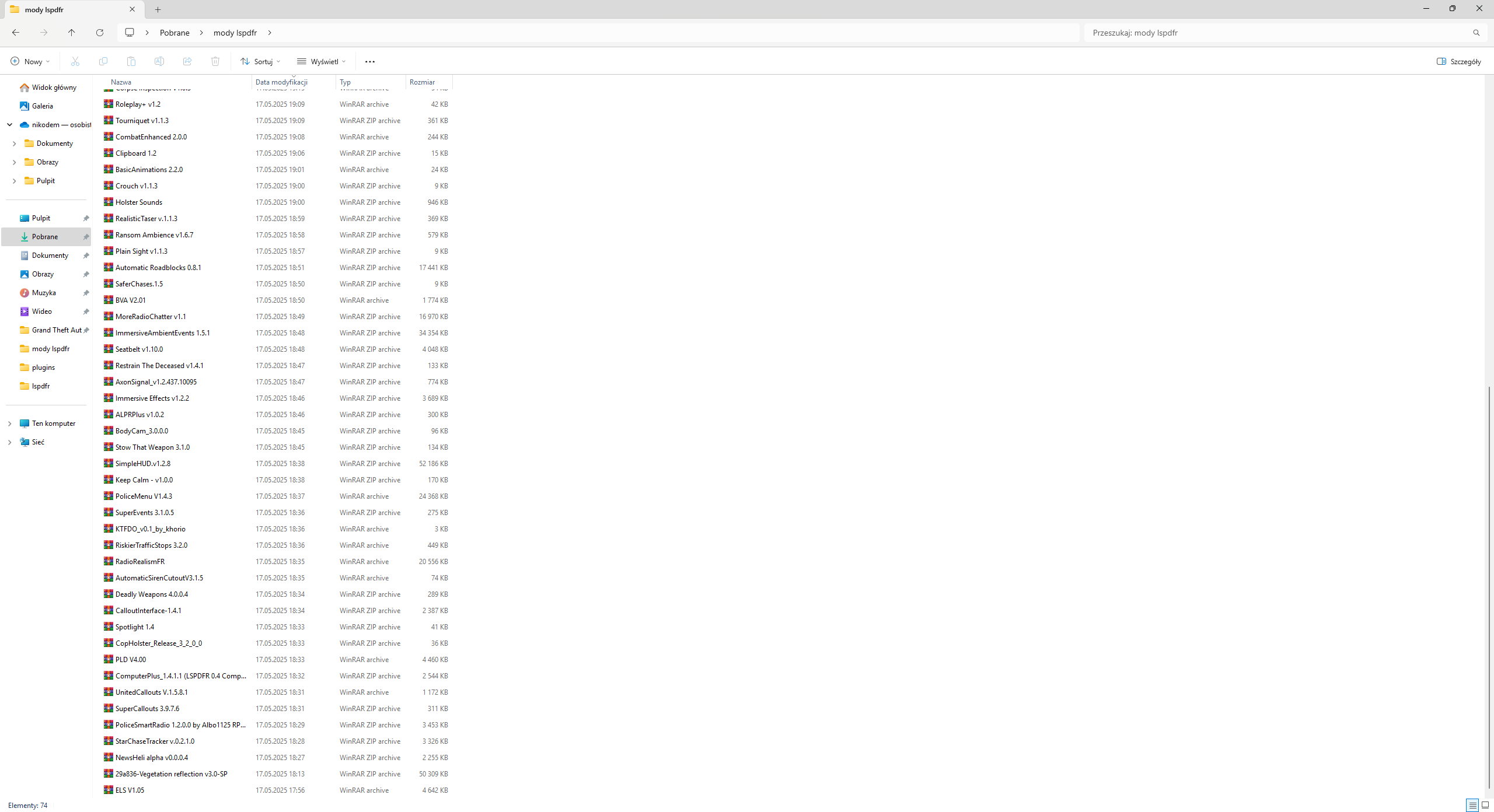1494x812 pixels.
Task: Open the Nowy dropdown
Action: (x=30, y=61)
